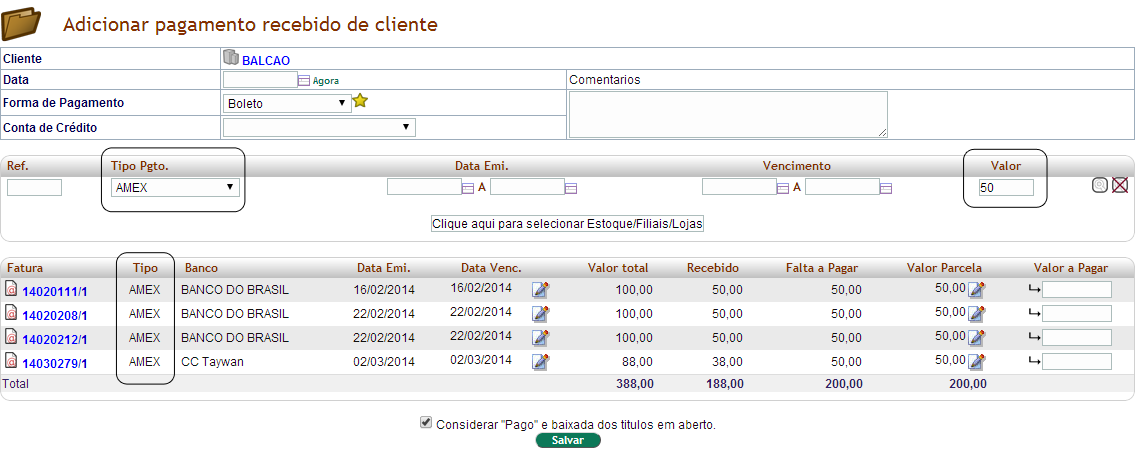Viewport: 1138px width, 454px height.
Task: Open the Conta de Crédito dropdown
Action: 319,128
